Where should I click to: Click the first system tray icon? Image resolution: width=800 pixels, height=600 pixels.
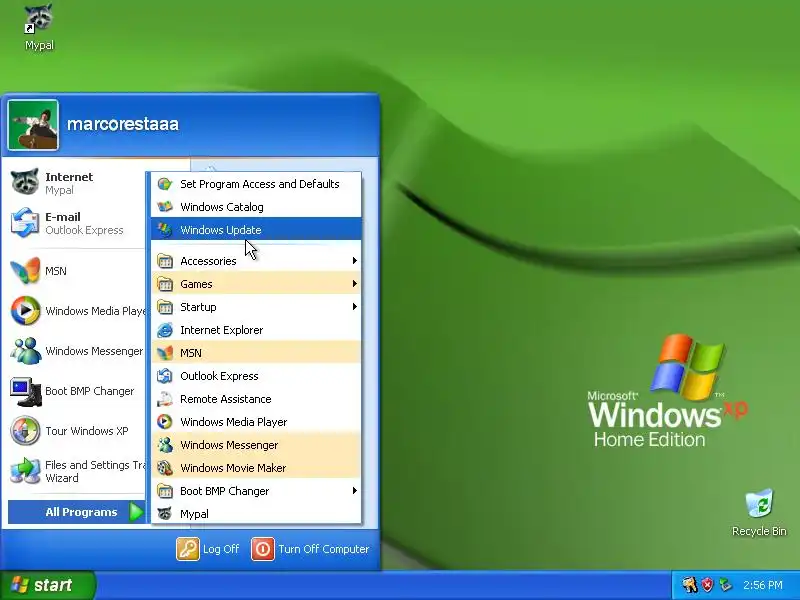pos(690,585)
